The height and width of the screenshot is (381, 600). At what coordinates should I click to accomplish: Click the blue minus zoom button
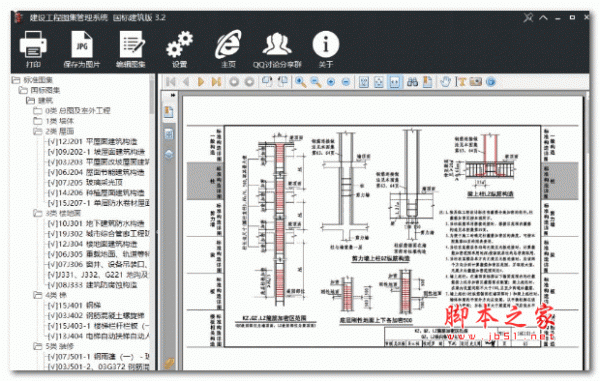[x=346, y=82]
